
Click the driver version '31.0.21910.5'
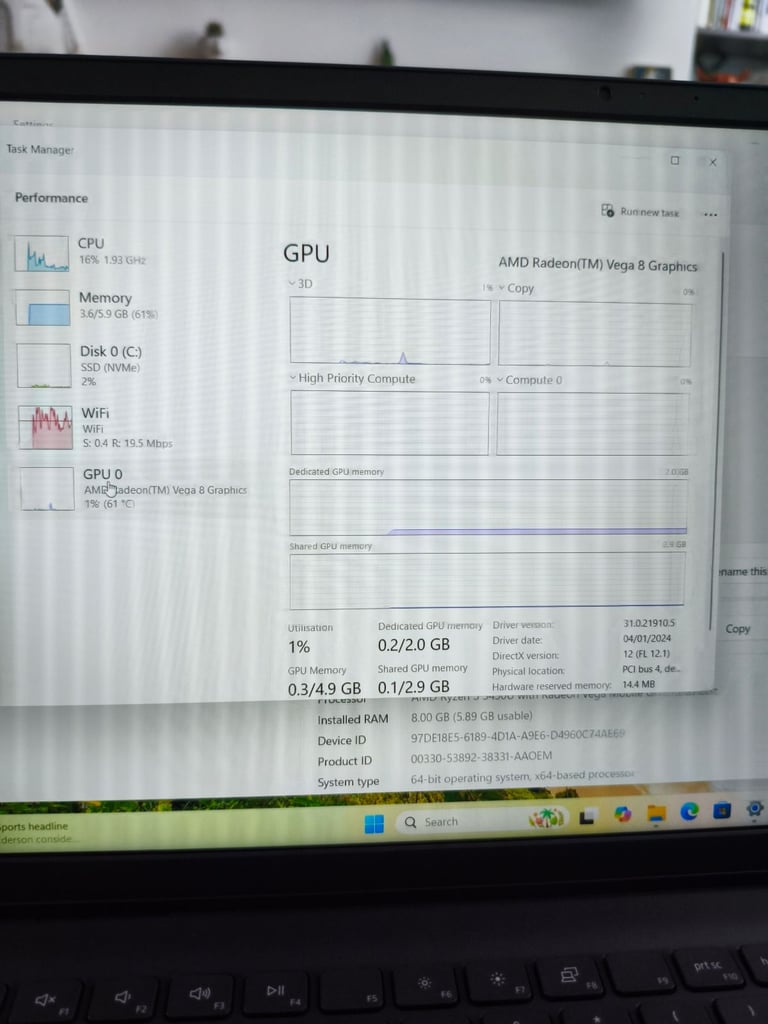[649, 623]
